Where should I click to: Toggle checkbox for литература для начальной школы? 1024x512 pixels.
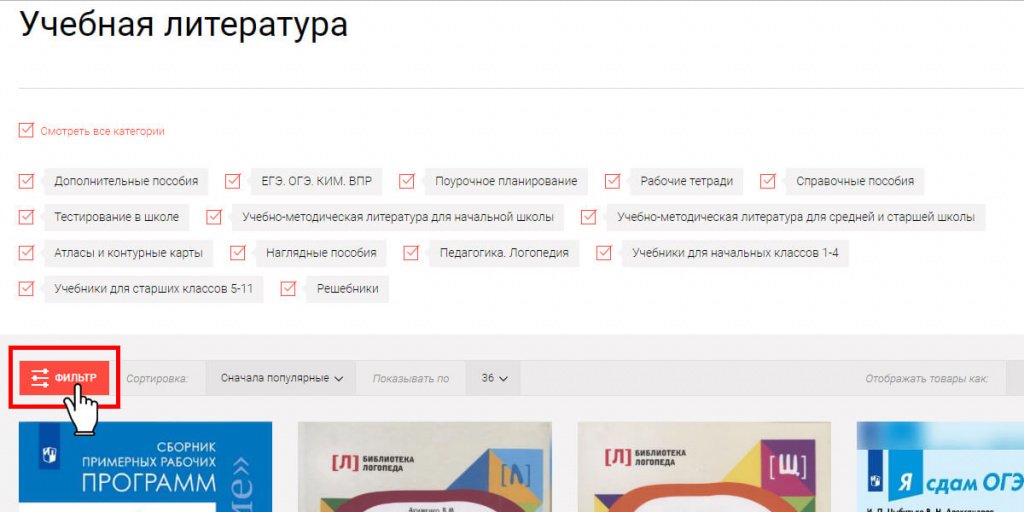214,217
